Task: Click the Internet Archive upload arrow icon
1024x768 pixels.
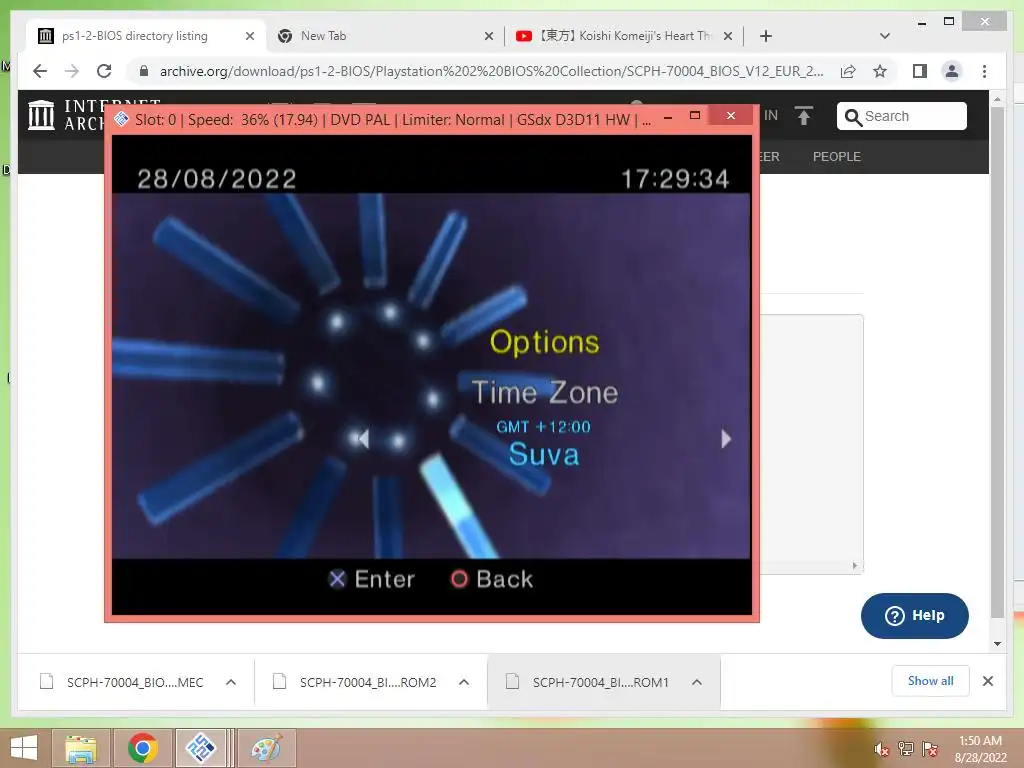Action: 804,116
